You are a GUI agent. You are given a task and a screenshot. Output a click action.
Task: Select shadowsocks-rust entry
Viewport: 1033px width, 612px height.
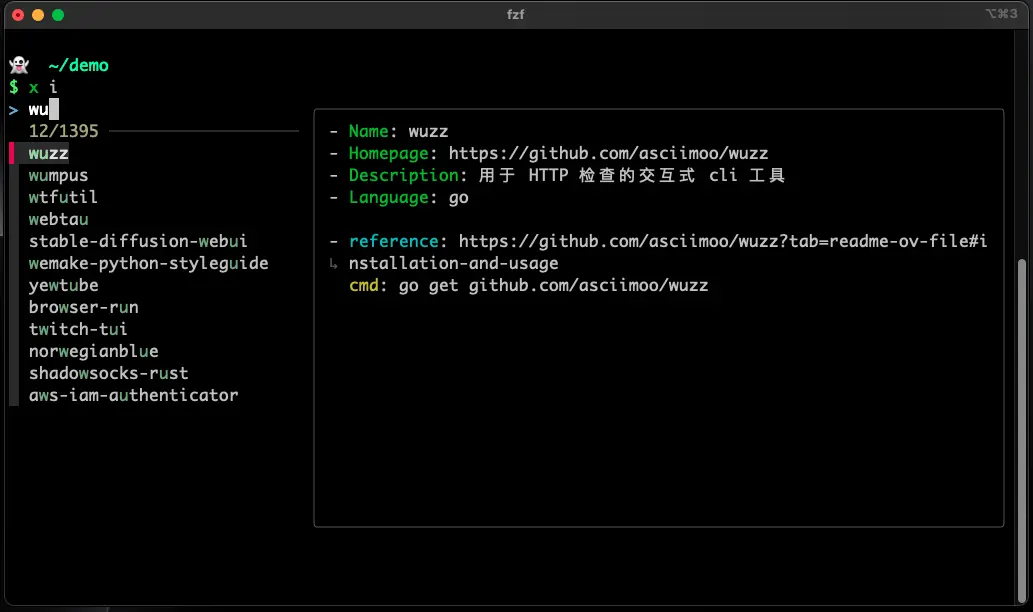point(108,373)
